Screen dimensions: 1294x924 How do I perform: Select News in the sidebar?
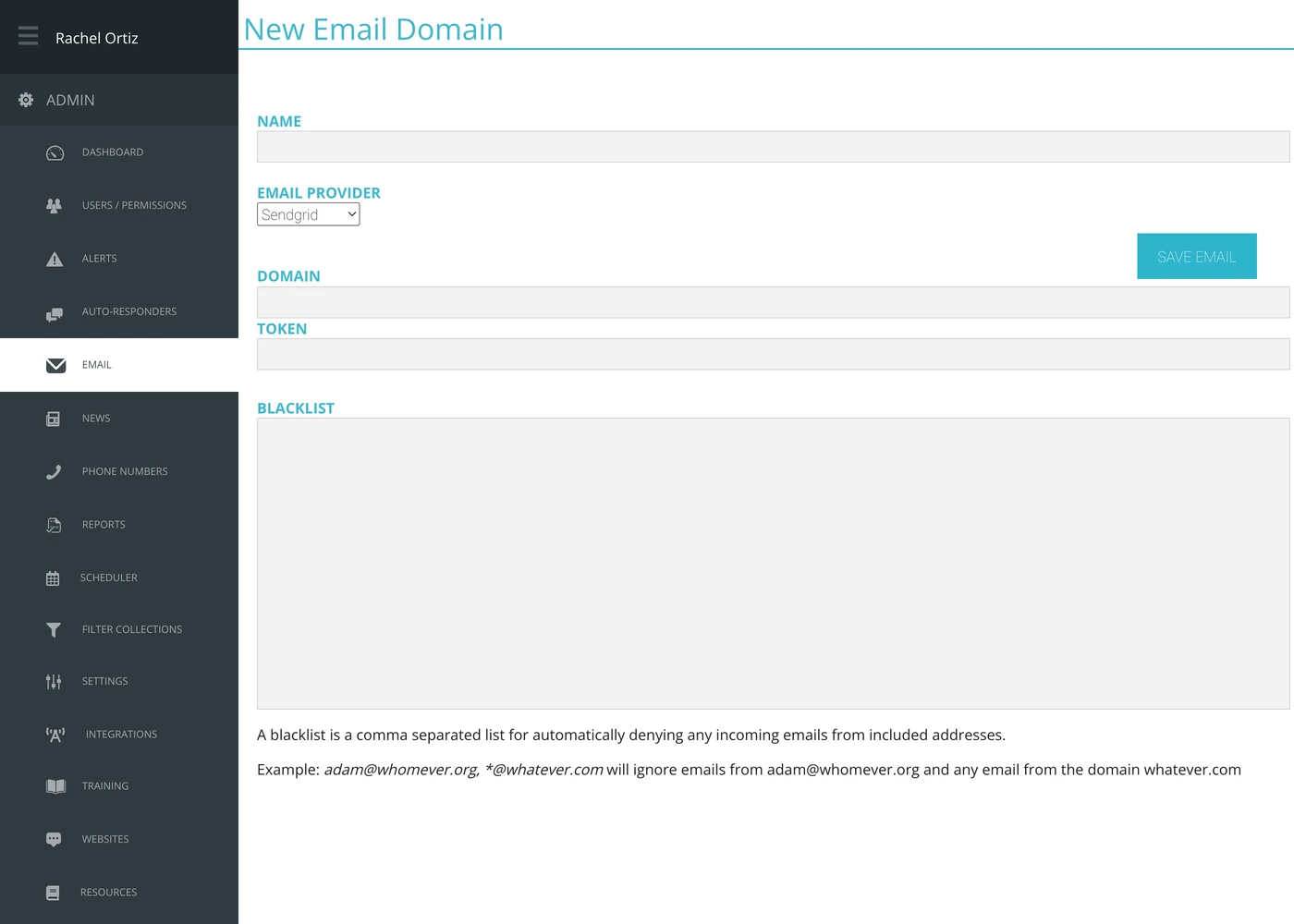point(95,419)
